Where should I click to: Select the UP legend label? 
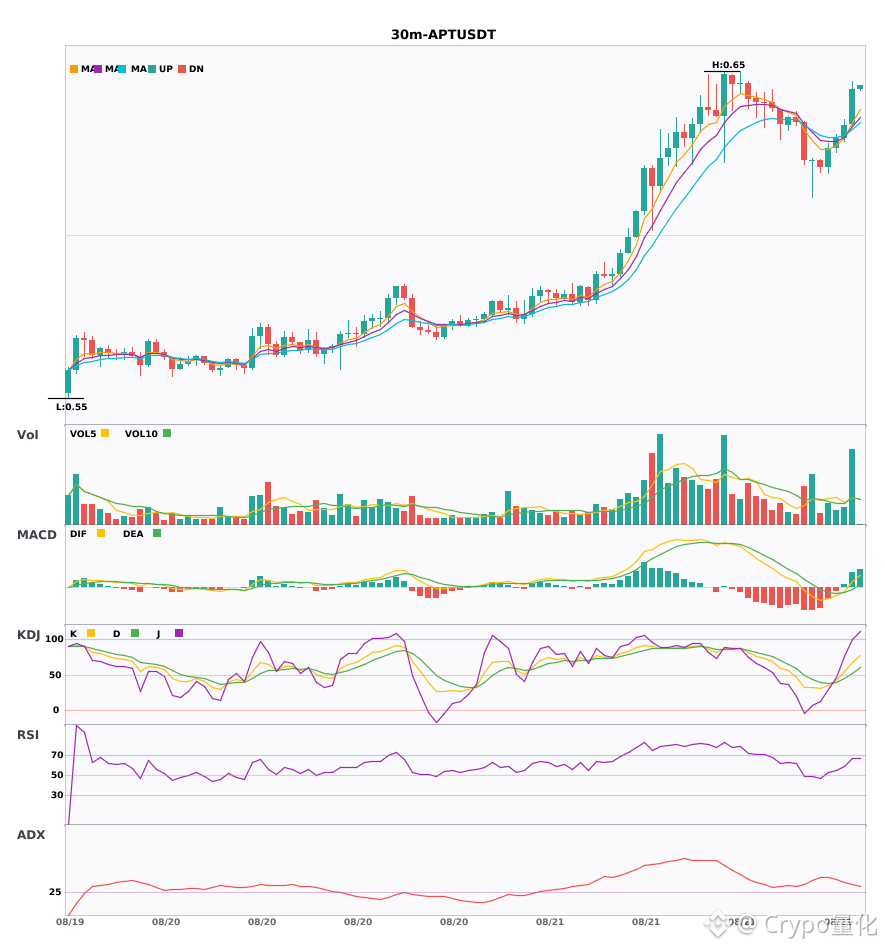pos(166,69)
